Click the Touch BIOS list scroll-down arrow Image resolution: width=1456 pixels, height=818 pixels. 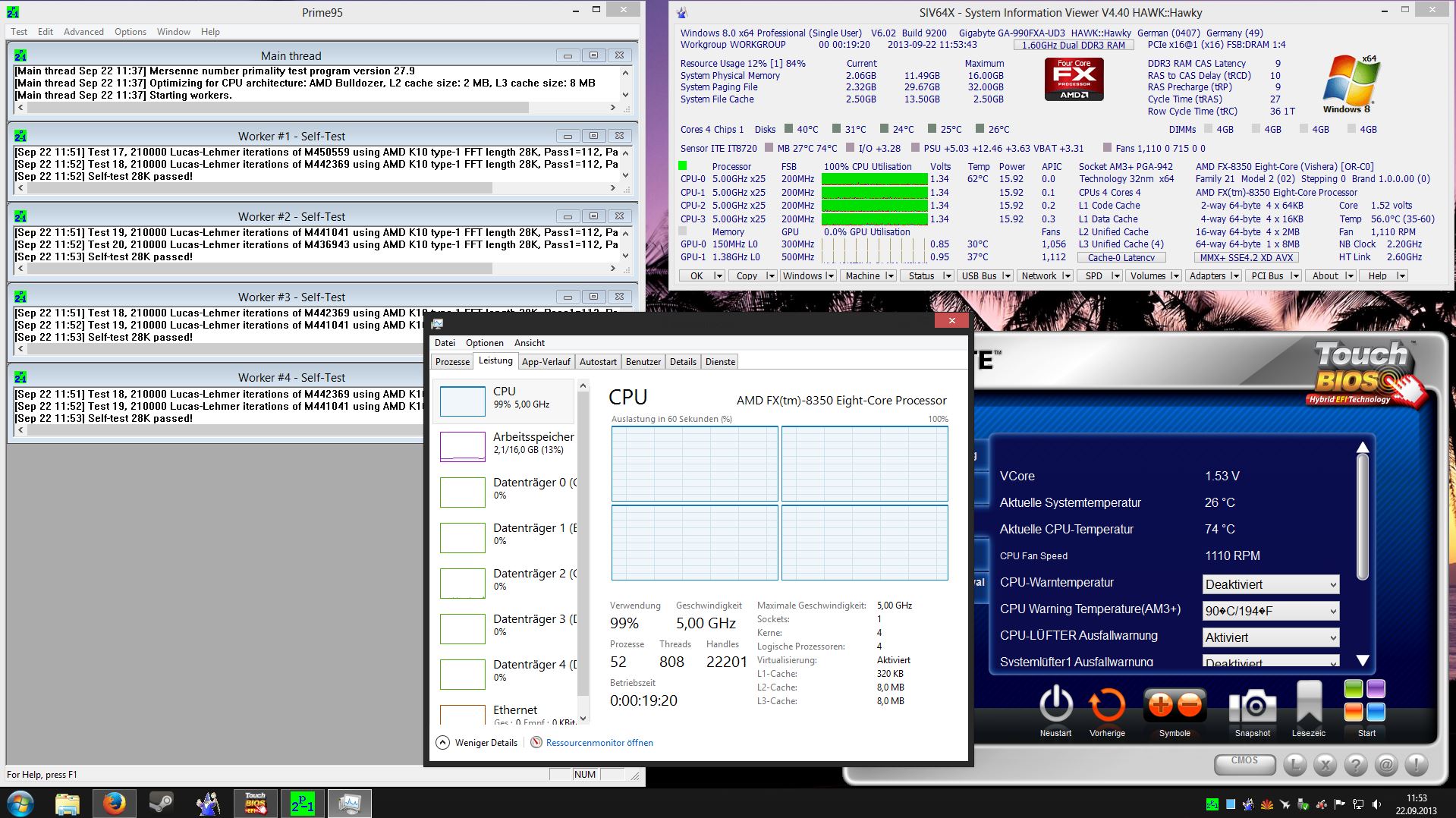point(1363,660)
